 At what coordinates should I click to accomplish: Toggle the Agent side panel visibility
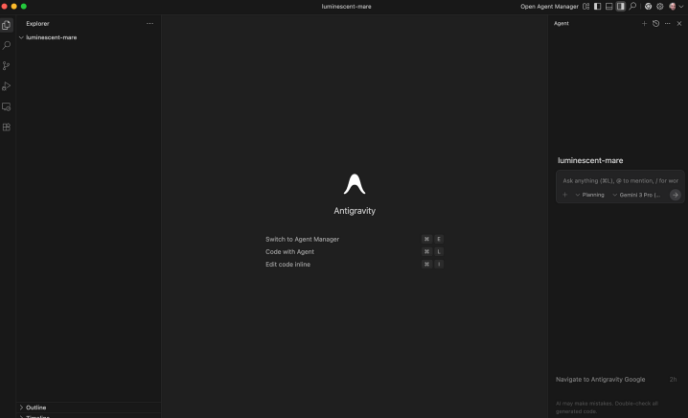point(620,6)
